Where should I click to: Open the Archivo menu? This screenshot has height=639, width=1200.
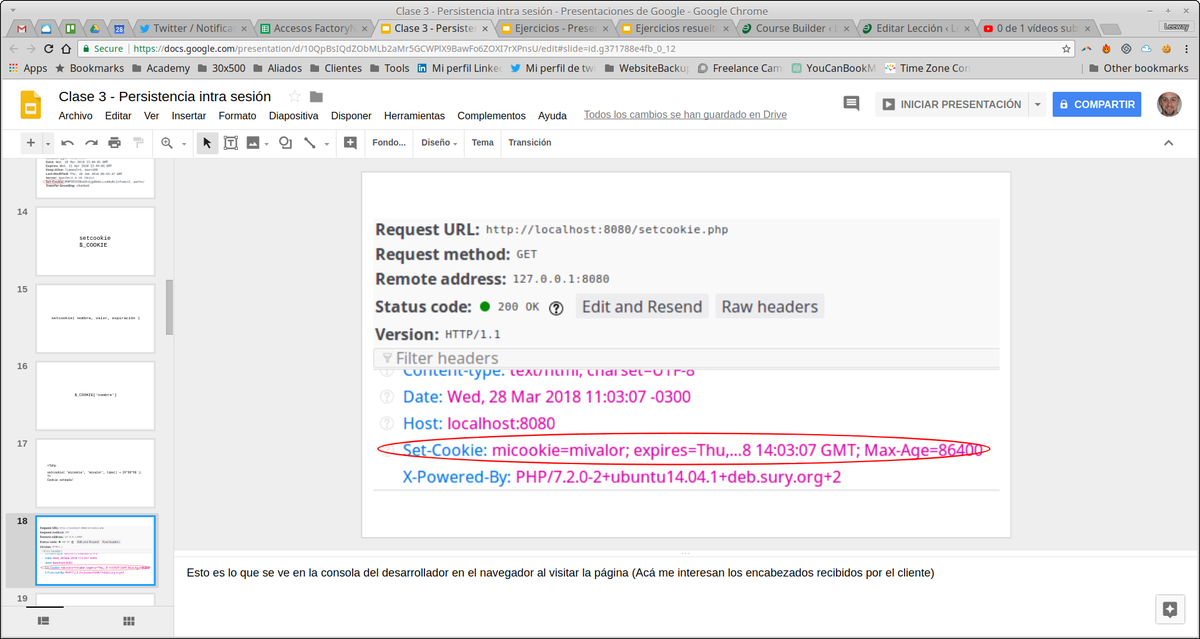76,116
